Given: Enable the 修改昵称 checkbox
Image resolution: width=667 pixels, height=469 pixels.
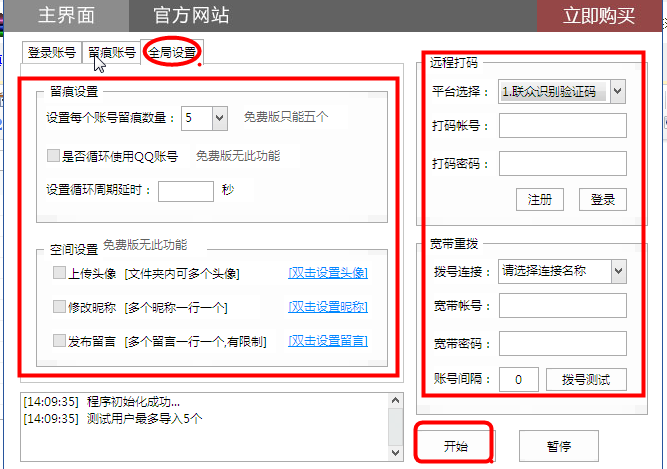Looking at the screenshot, I should (59, 307).
